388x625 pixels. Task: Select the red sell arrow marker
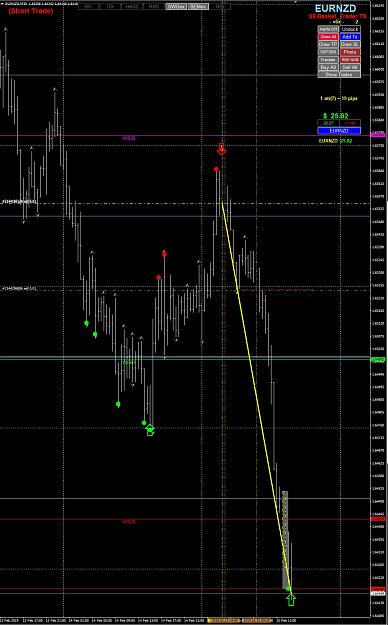point(222,149)
